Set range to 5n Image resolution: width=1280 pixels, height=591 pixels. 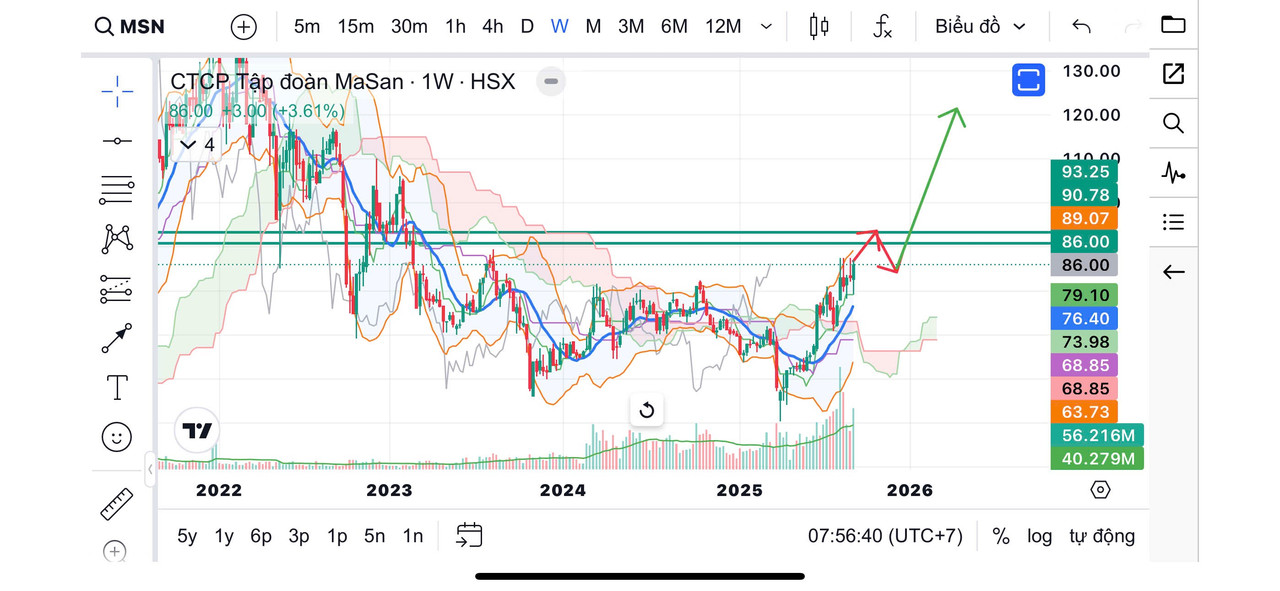375,536
